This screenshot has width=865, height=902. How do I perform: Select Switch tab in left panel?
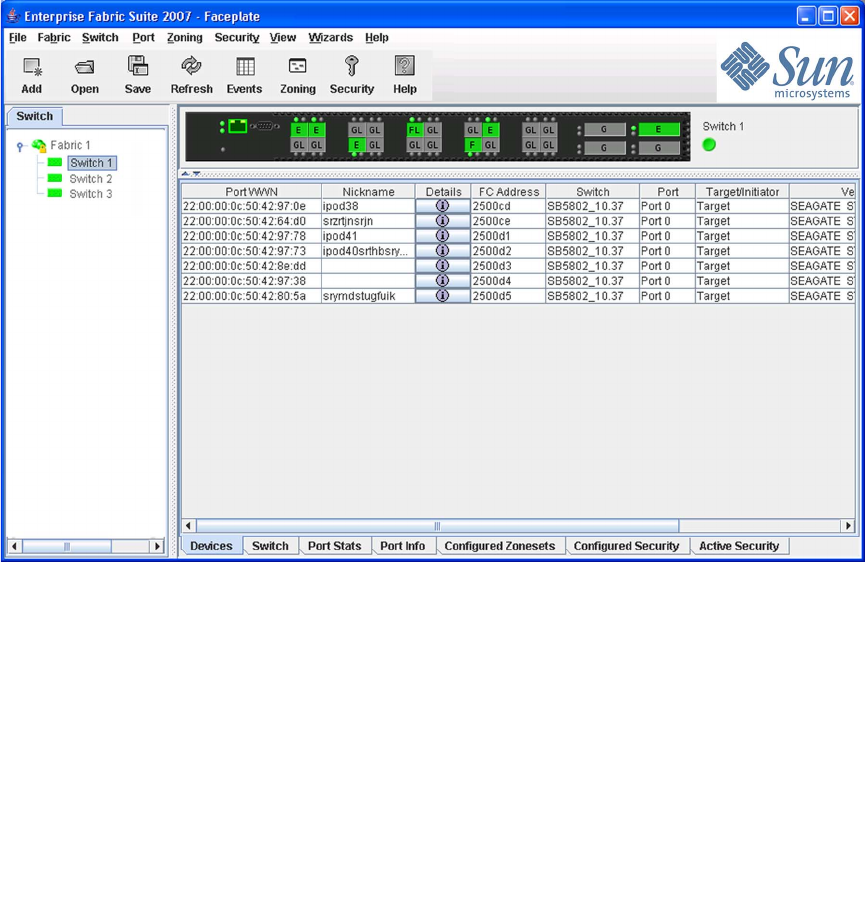click(x=35, y=116)
